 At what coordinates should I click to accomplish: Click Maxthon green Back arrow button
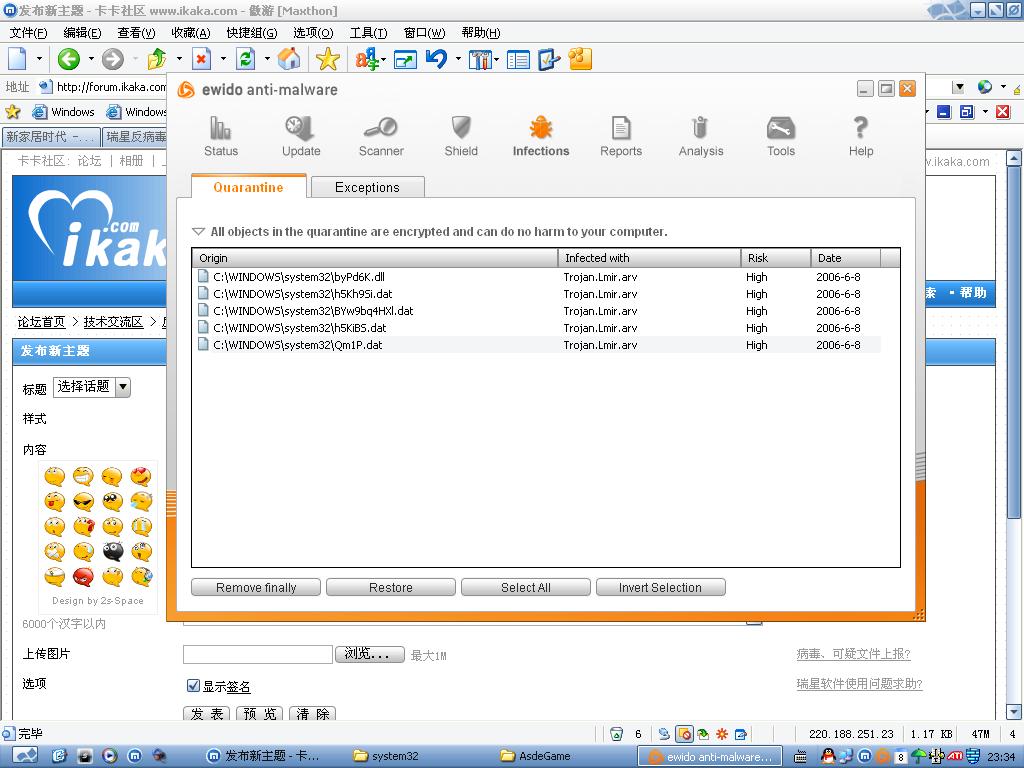coord(69,59)
